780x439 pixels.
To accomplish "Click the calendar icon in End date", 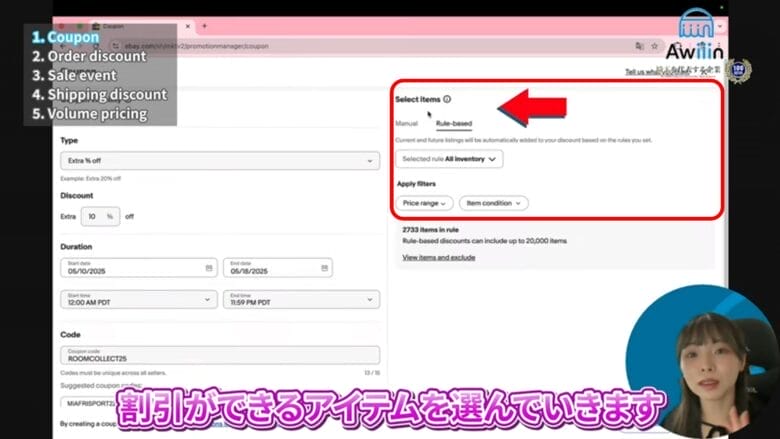I will [x=324, y=268].
